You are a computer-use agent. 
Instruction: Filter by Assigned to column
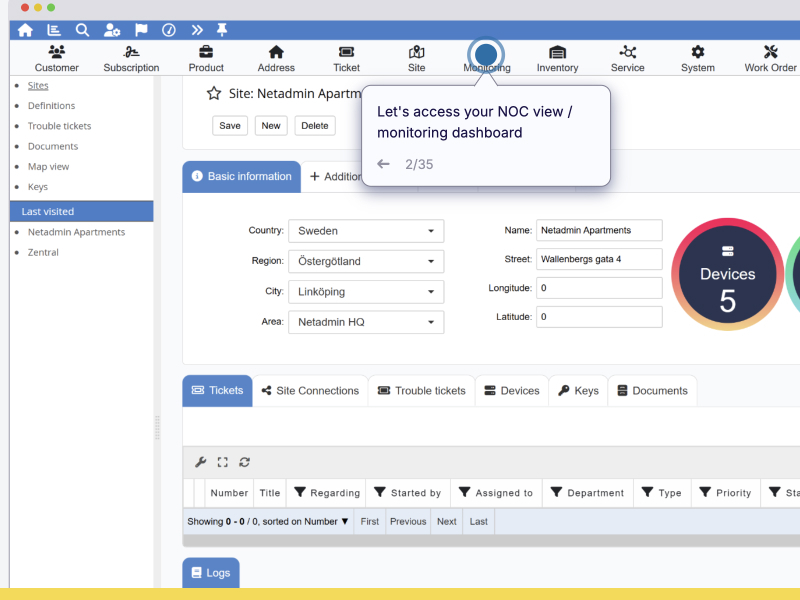(x=464, y=492)
